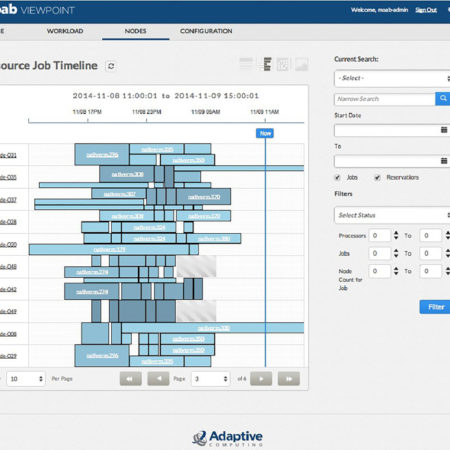Open the Configuration tab
Image resolution: width=450 pixels, height=450 pixels.
[x=206, y=31]
